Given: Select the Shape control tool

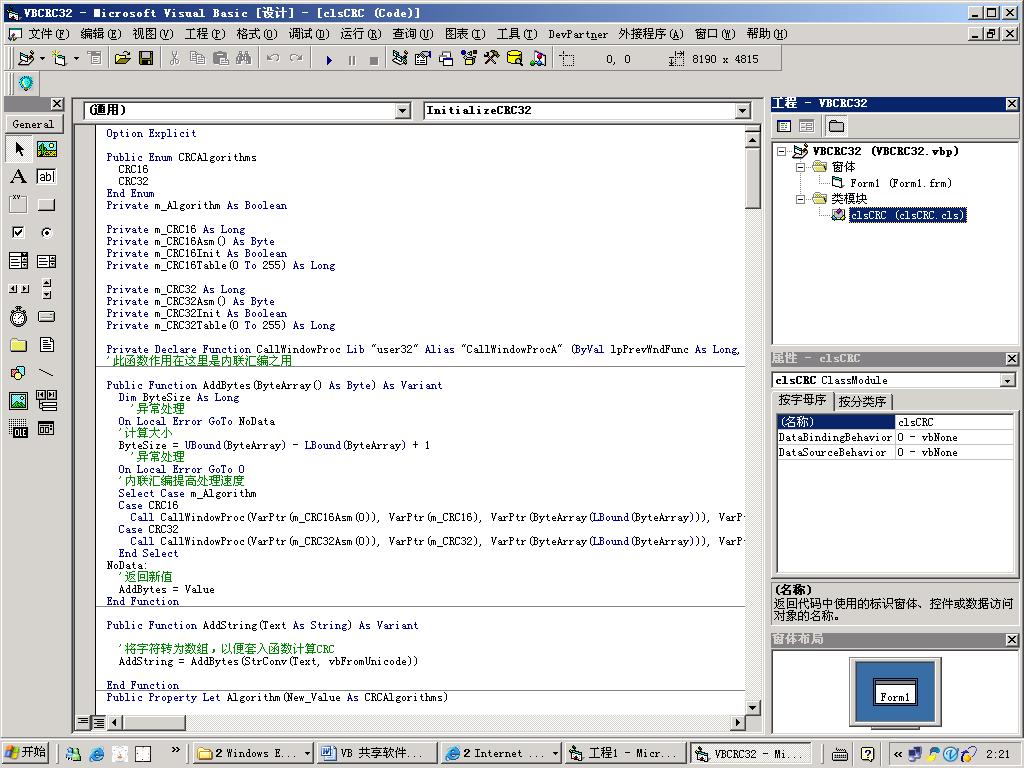Looking at the screenshot, I should tap(18, 373).
